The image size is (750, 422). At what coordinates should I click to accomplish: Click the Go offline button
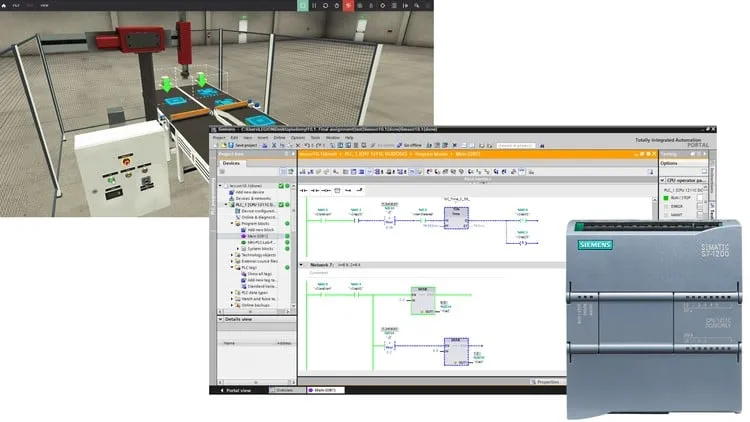(409, 145)
